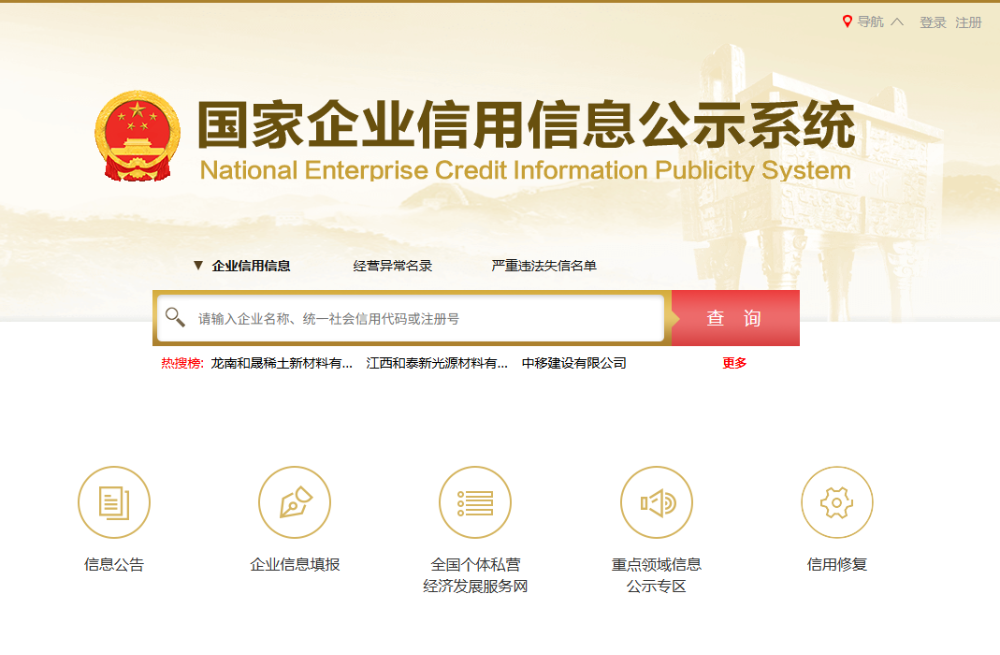
Task: Open the 信用修复 gear icon
Action: [837, 503]
